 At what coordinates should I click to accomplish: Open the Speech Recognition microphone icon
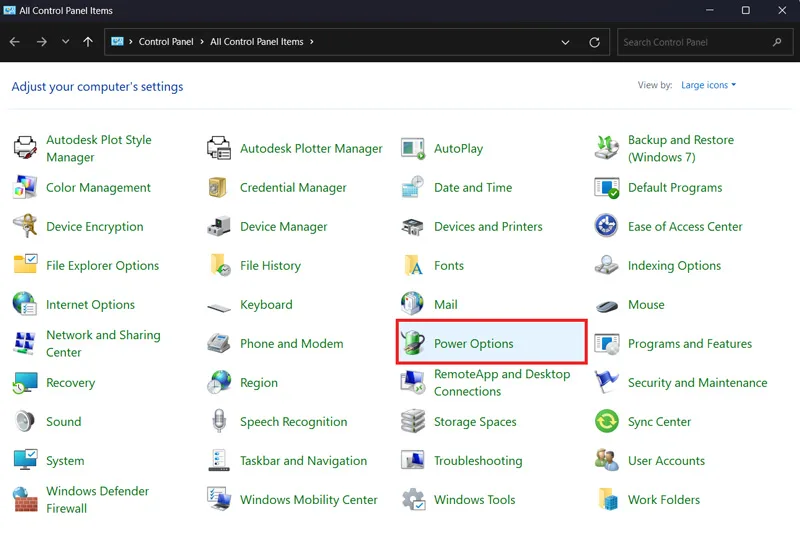click(219, 421)
